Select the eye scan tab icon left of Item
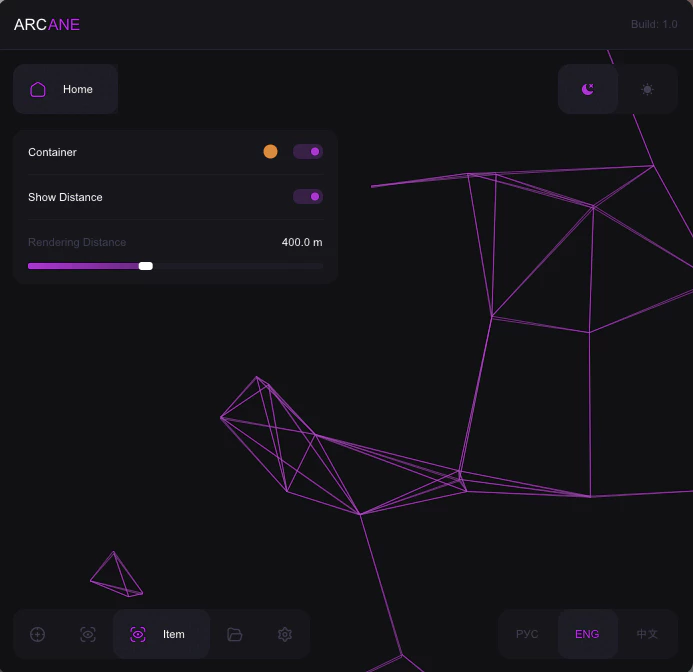Image resolution: width=693 pixels, height=672 pixels. click(x=88, y=634)
